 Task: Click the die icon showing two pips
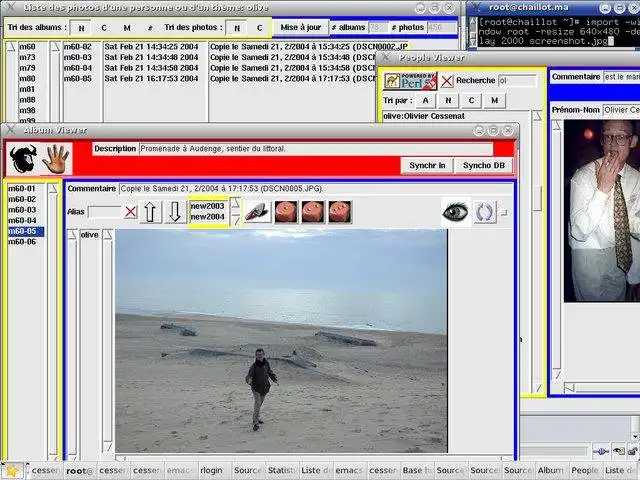313,212
